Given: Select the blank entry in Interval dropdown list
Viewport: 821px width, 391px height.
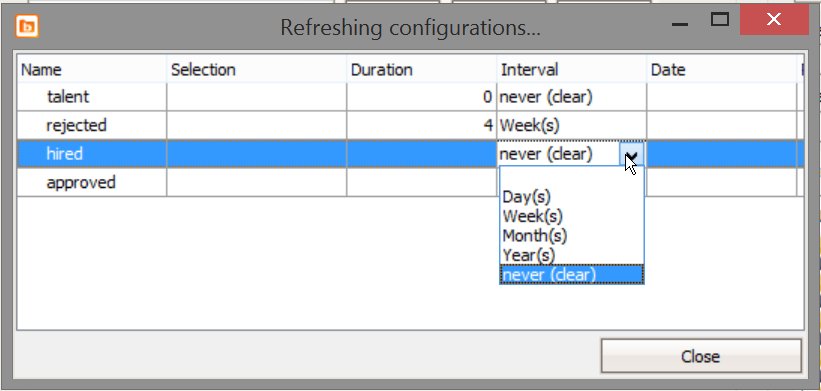Looking at the screenshot, I should point(572,178).
